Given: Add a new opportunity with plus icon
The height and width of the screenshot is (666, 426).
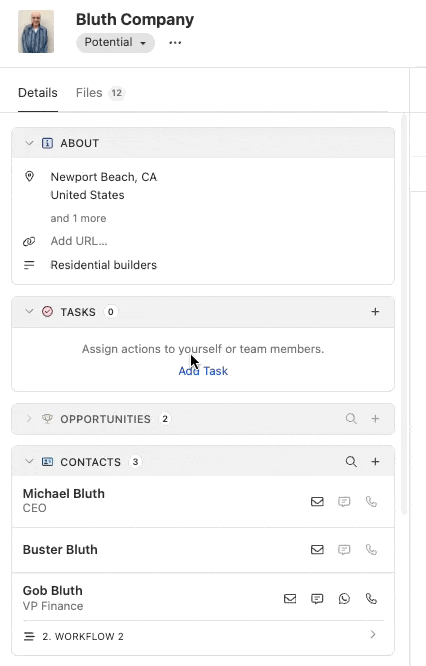Looking at the screenshot, I should tap(375, 419).
